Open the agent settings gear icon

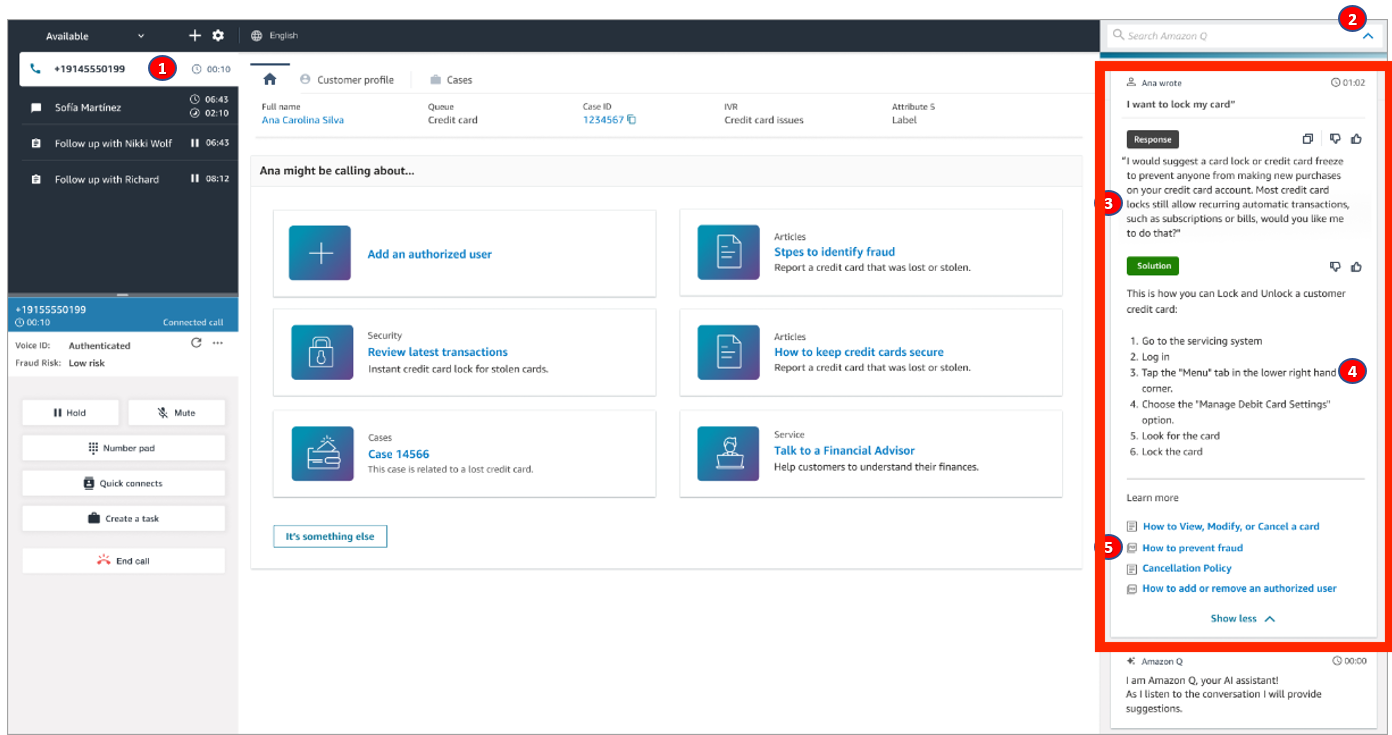(218, 35)
